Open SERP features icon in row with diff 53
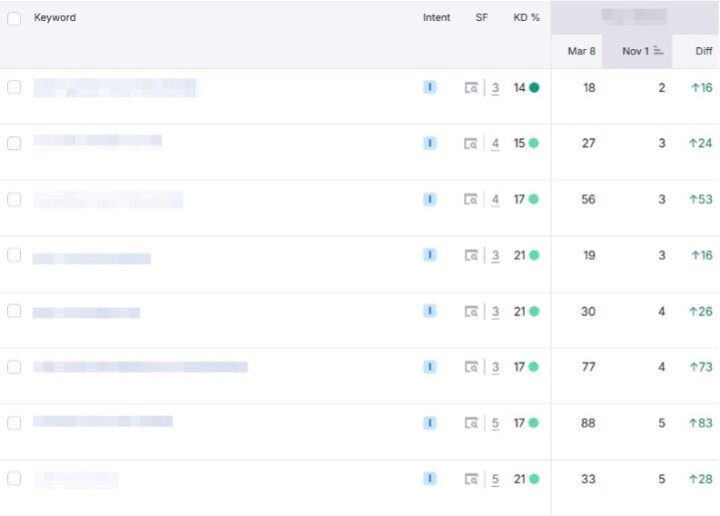720x516 pixels. [471, 199]
